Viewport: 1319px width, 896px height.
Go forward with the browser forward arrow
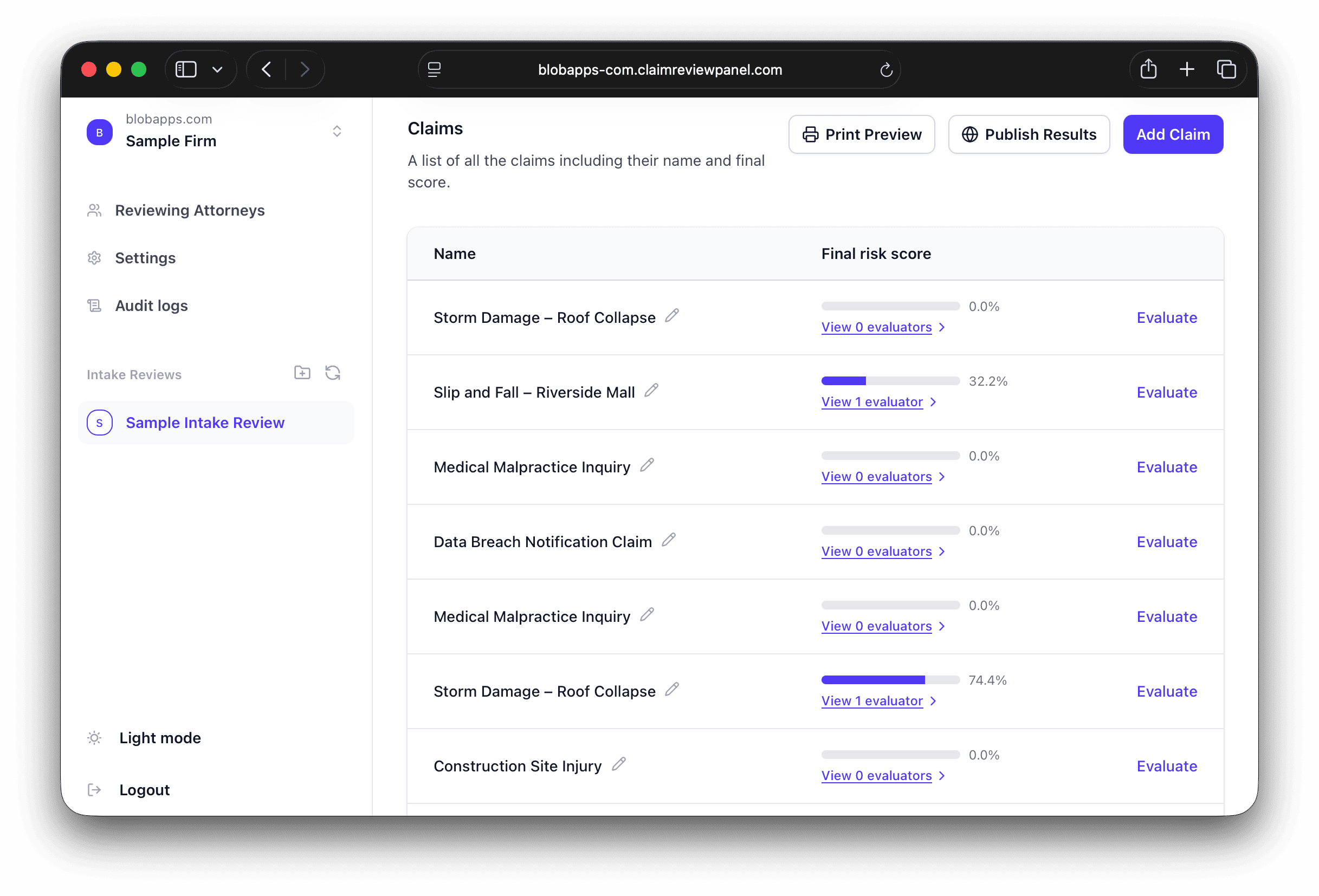click(x=305, y=69)
